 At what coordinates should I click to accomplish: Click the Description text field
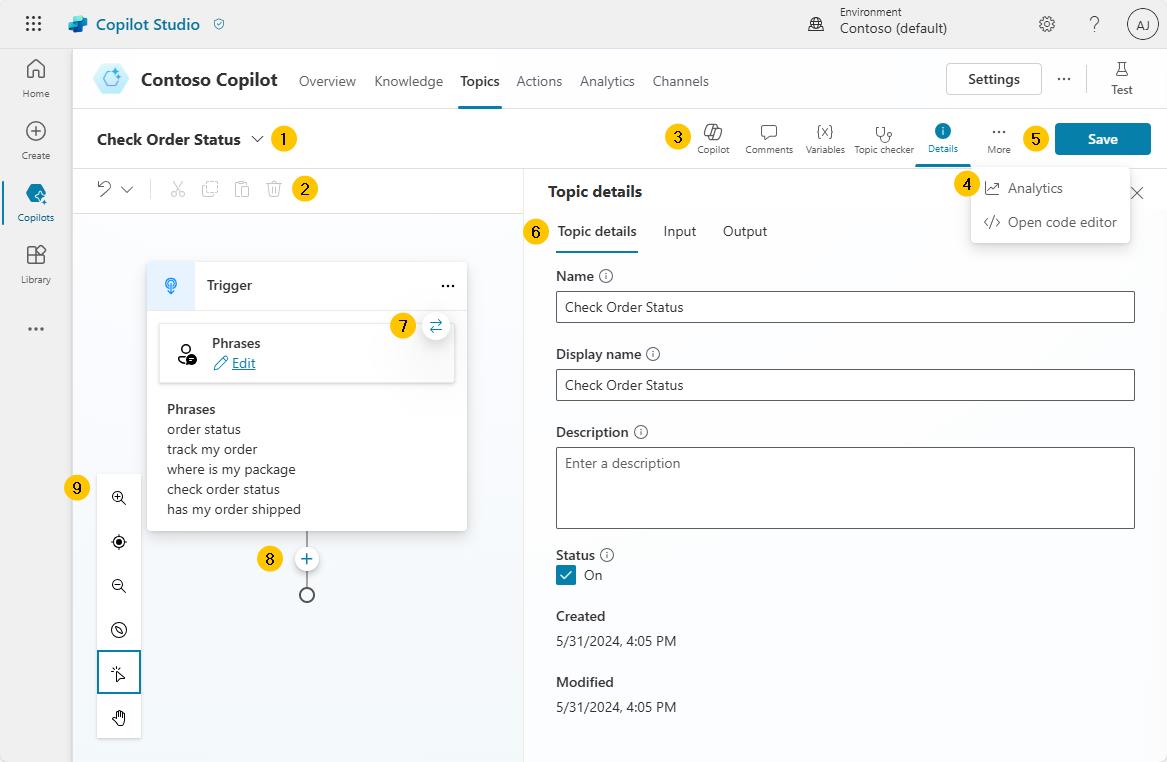pyautogui.click(x=845, y=487)
